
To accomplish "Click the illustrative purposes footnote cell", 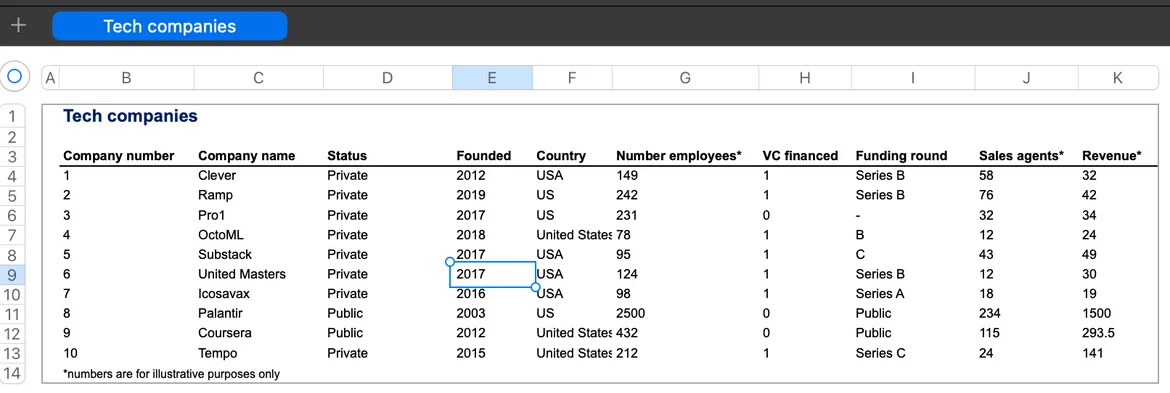I will point(172,374).
